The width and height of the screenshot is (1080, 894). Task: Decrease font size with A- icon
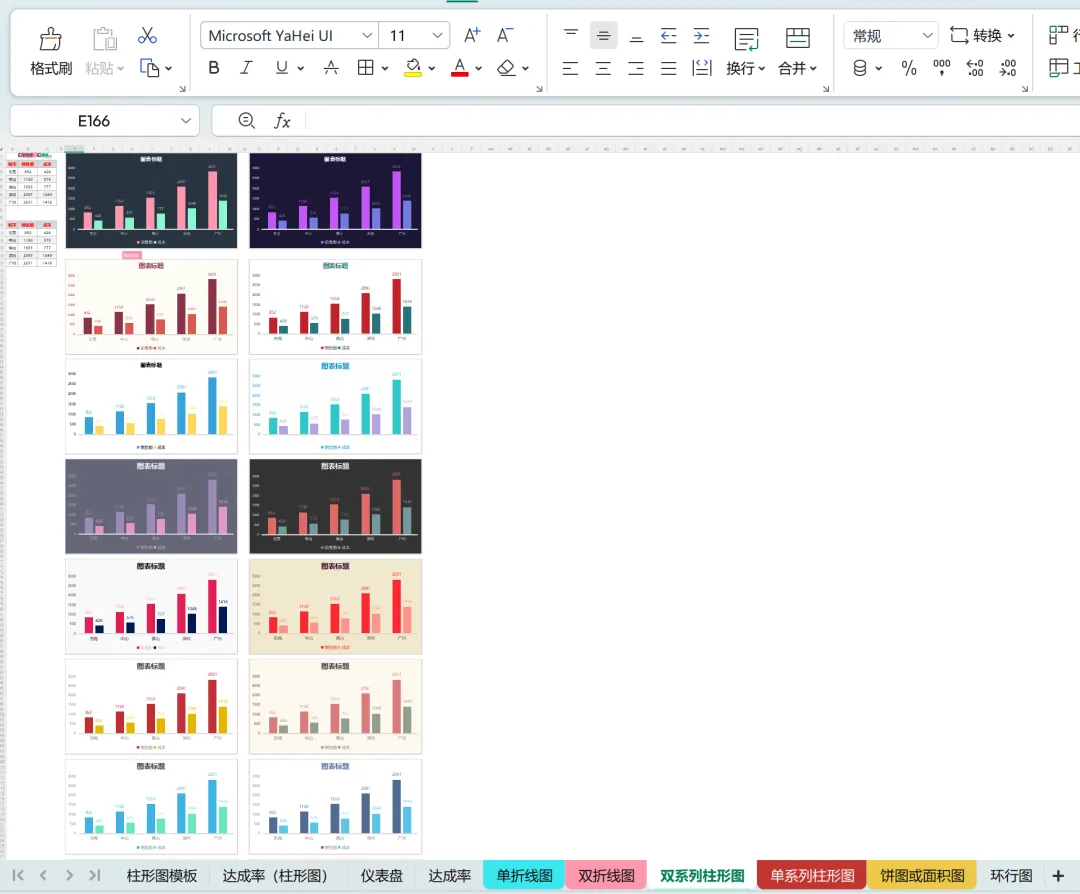pos(505,35)
